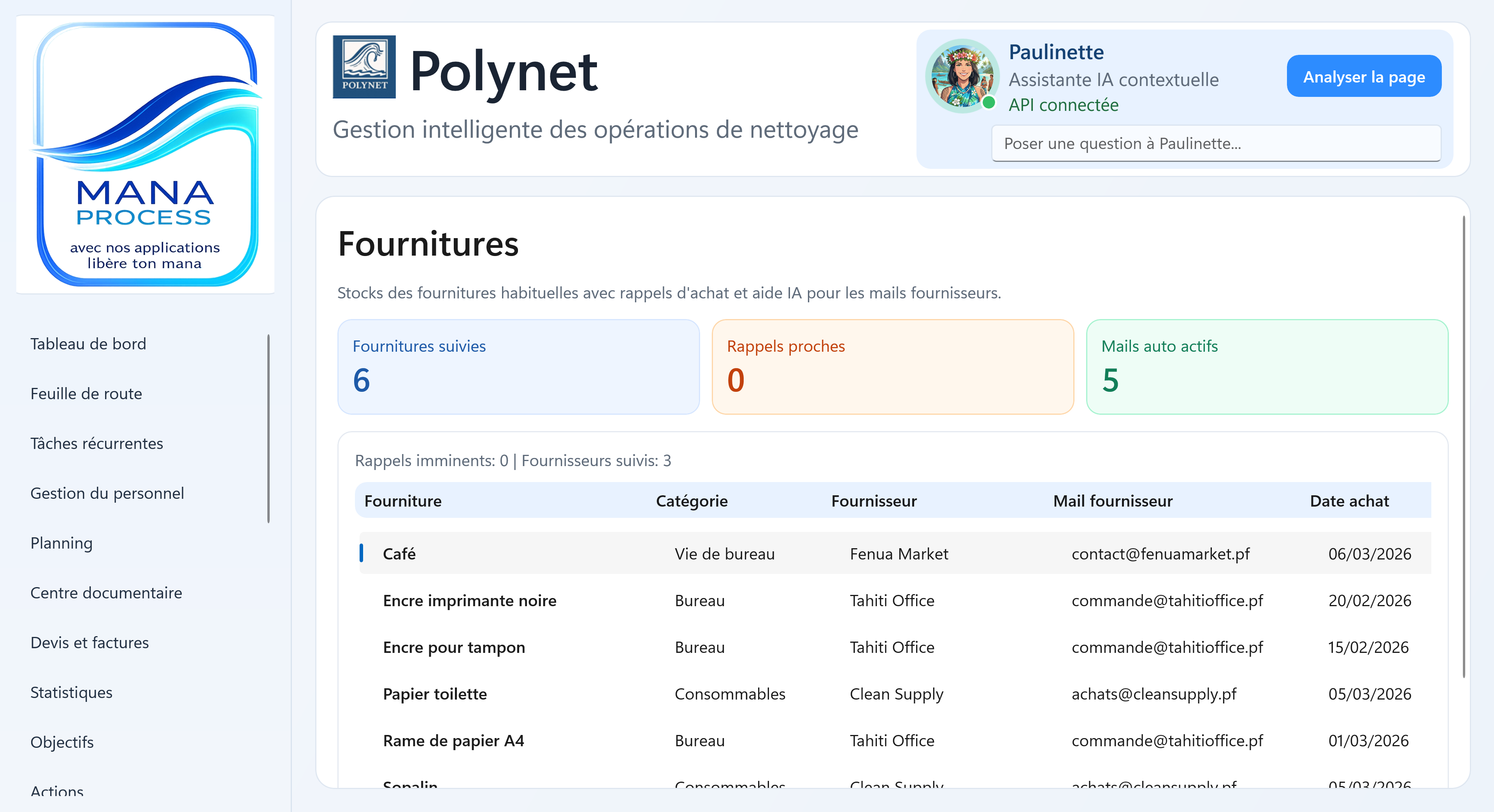Select Centre documentaire in sidebar
Viewport: 1494px width, 812px height.
tap(106, 593)
